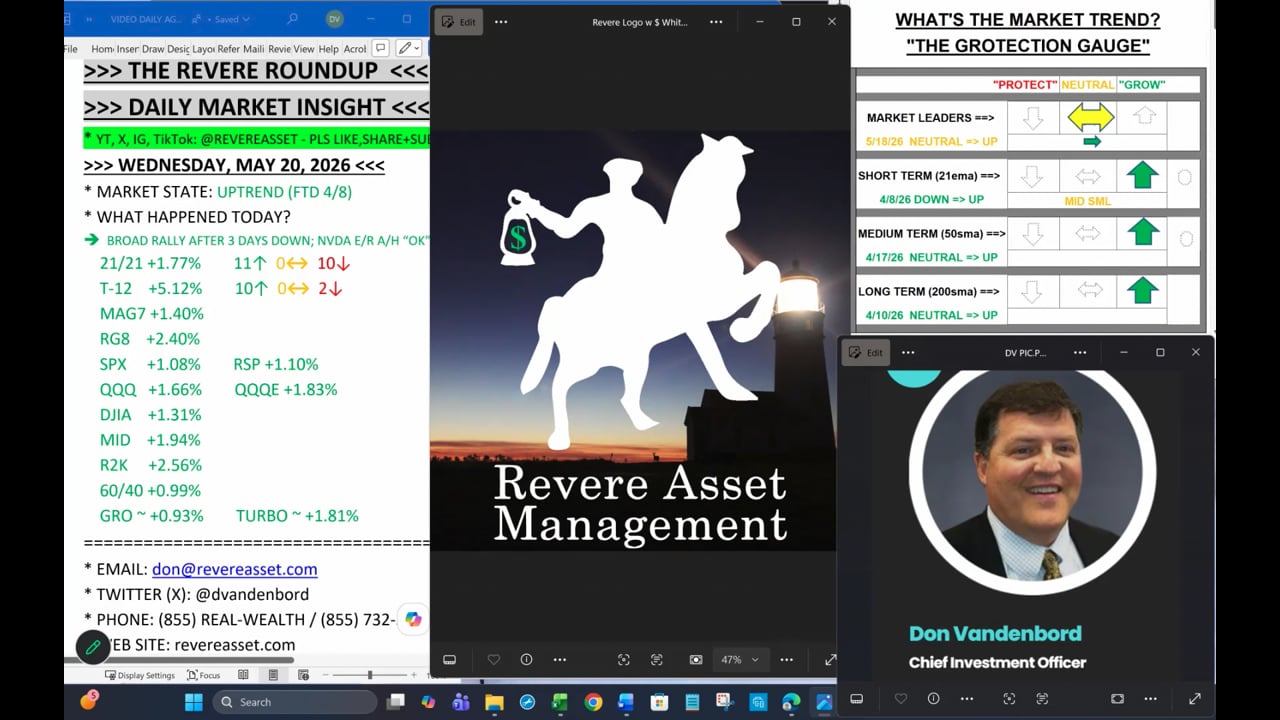Image resolution: width=1280 pixels, height=720 pixels.
Task: Click the taskbar Search box
Action: coord(293,702)
